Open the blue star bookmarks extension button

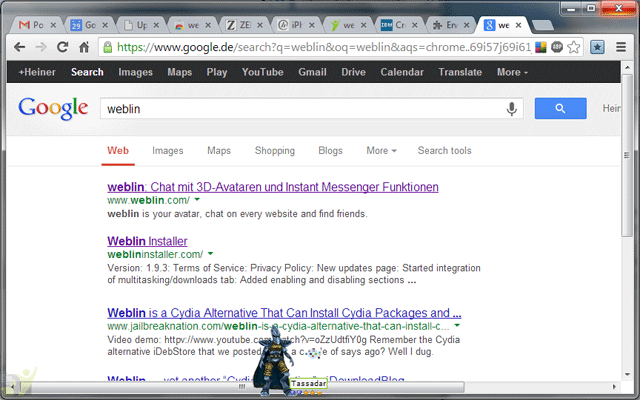click(x=598, y=47)
